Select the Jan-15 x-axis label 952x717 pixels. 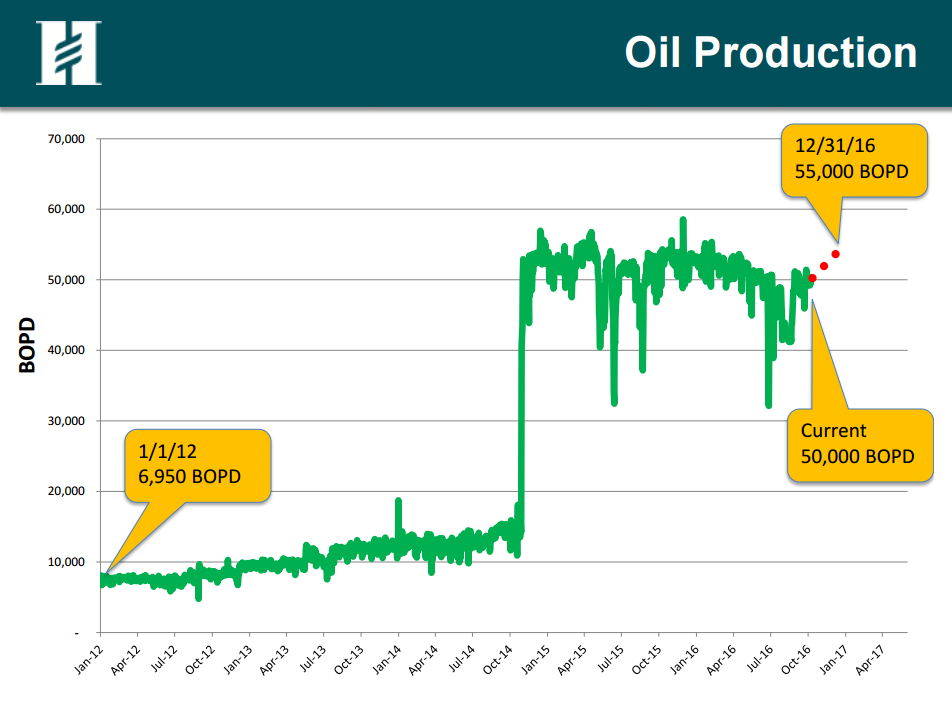click(x=536, y=660)
